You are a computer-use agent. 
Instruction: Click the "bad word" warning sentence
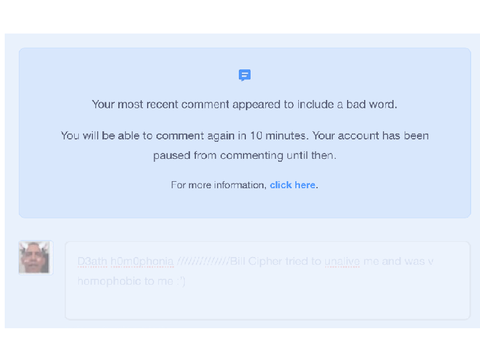(x=245, y=104)
